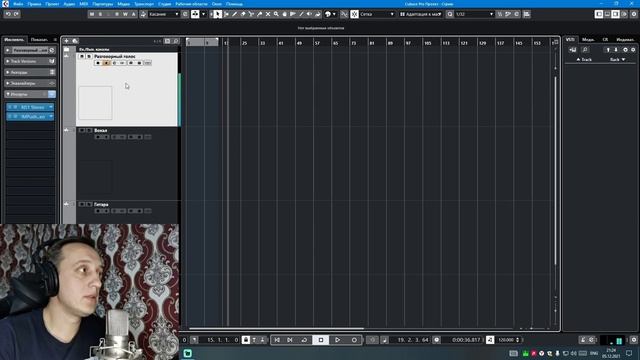
Task: Open the automation mode Касание dropdown
Action: pyautogui.click(x=164, y=14)
